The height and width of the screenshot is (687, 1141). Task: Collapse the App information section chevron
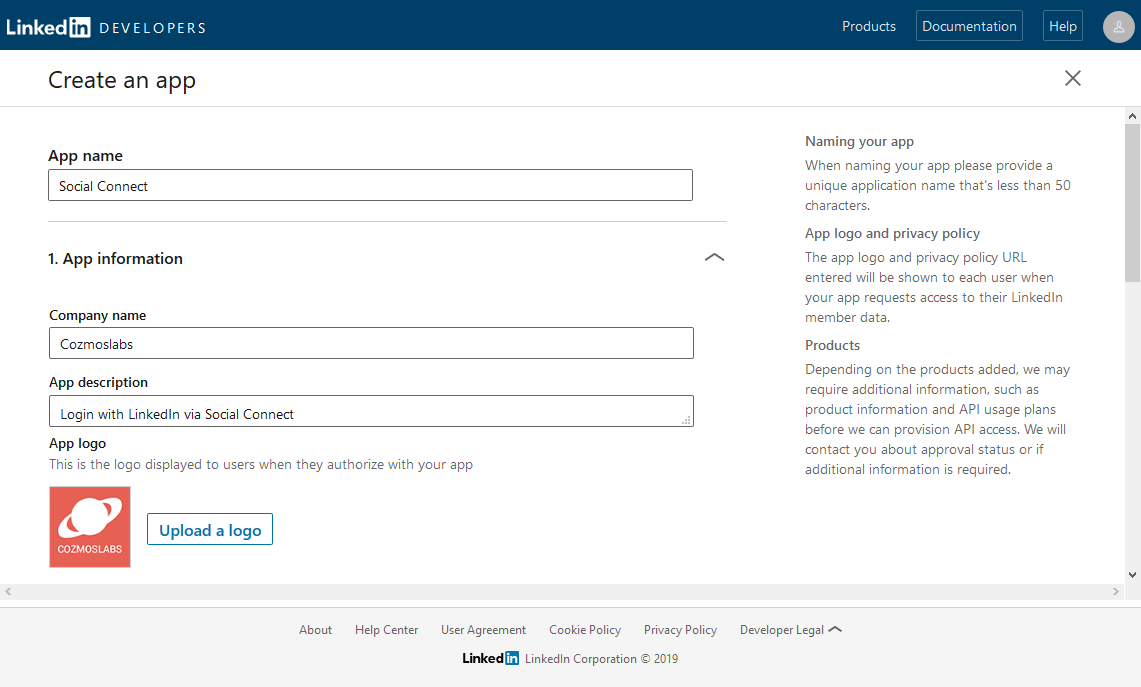(715, 258)
